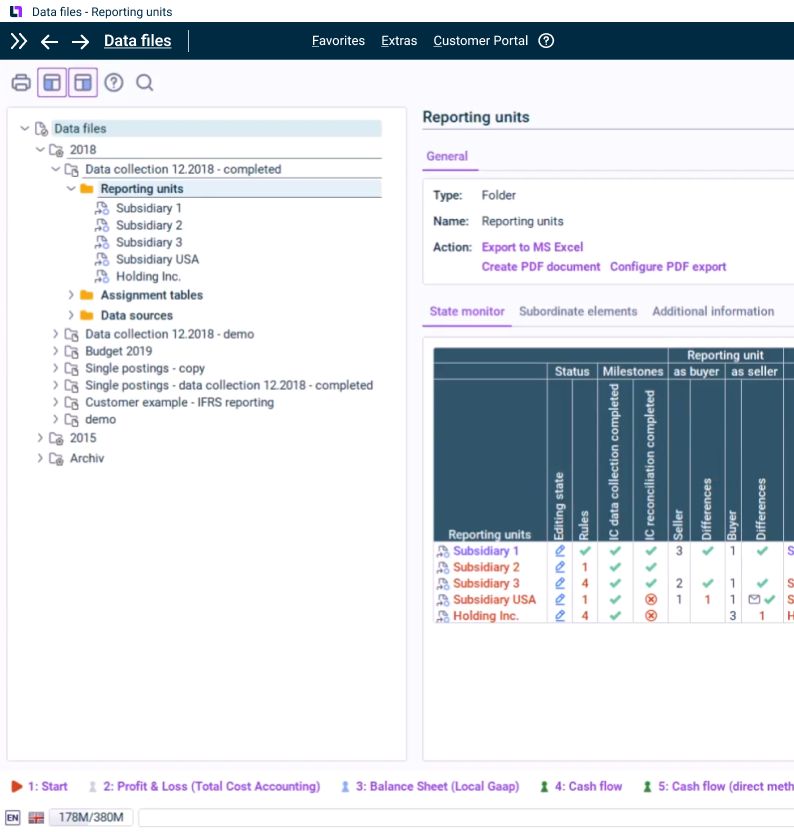This screenshot has width=794, height=832.
Task: Switch to Subordinate elements tab
Action: coord(578,312)
